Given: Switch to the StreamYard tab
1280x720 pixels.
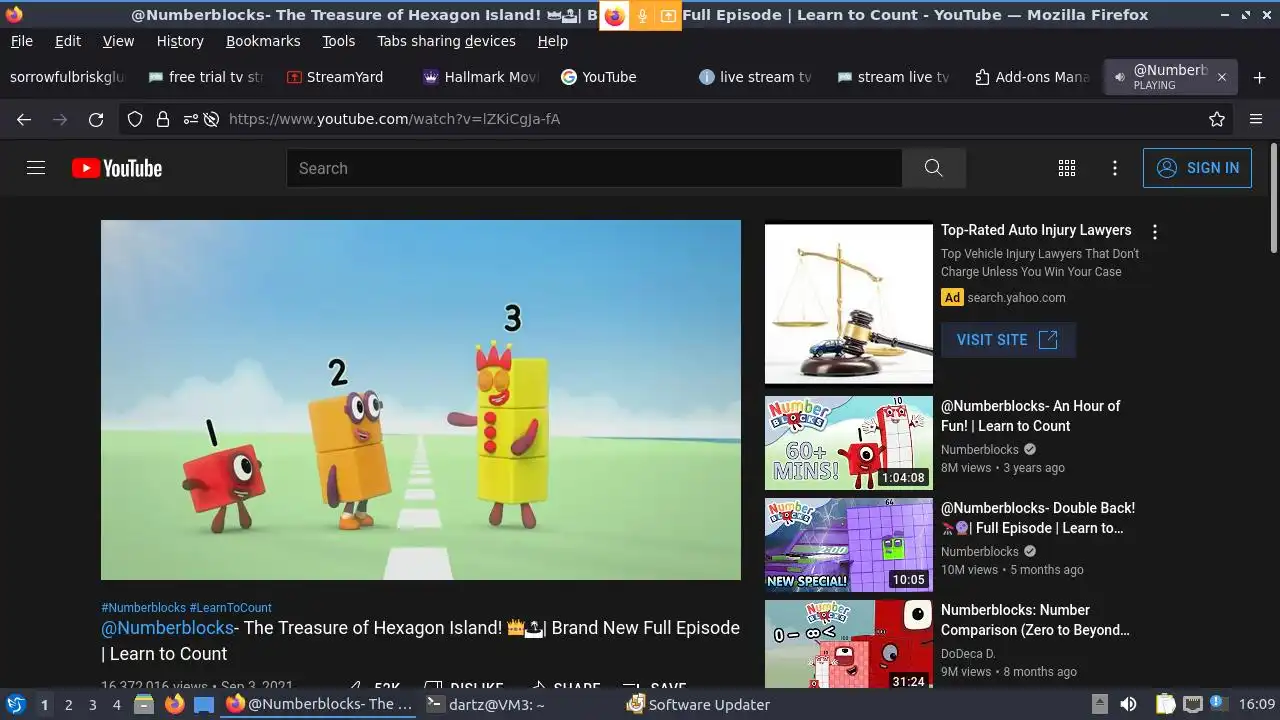Looking at the screenshot, I should coord(344,77).
